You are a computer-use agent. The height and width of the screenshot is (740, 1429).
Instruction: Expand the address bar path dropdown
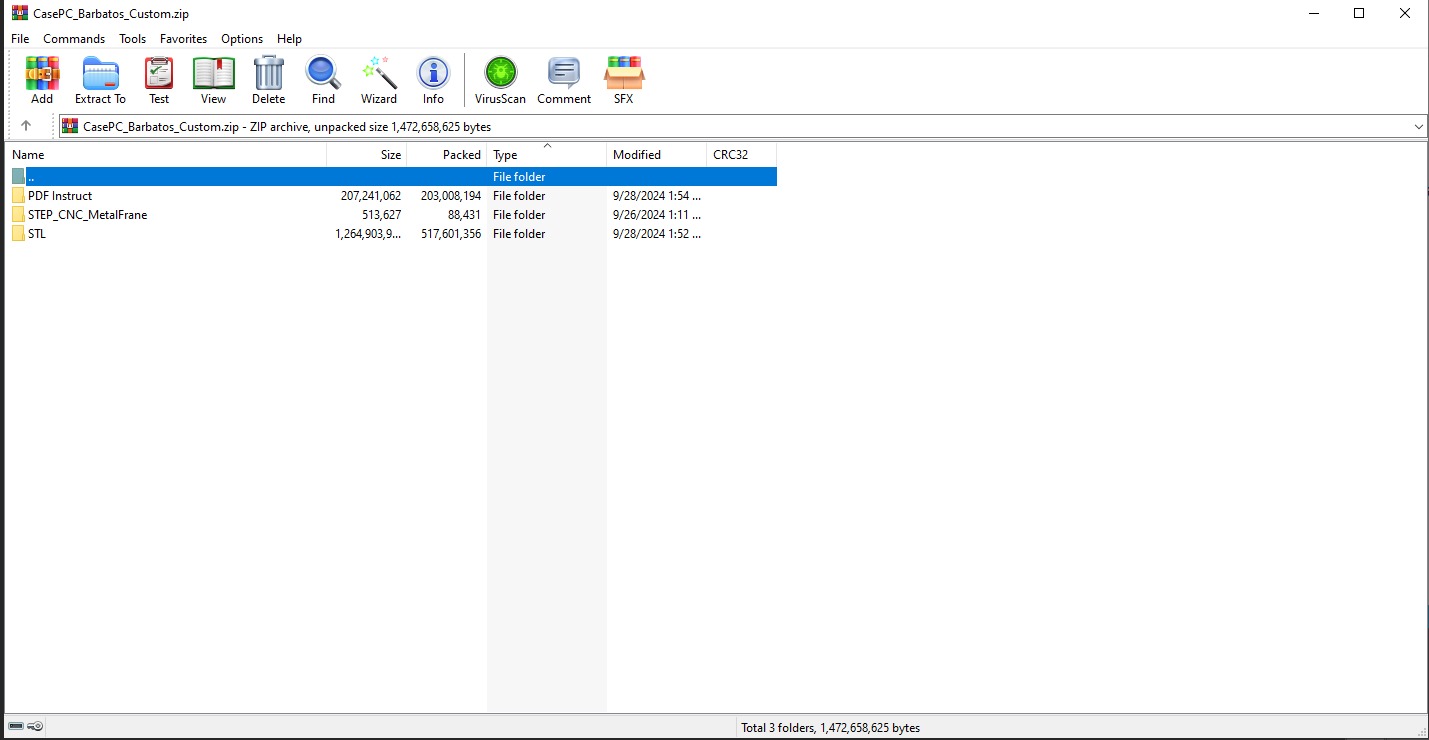(1419, 127)
